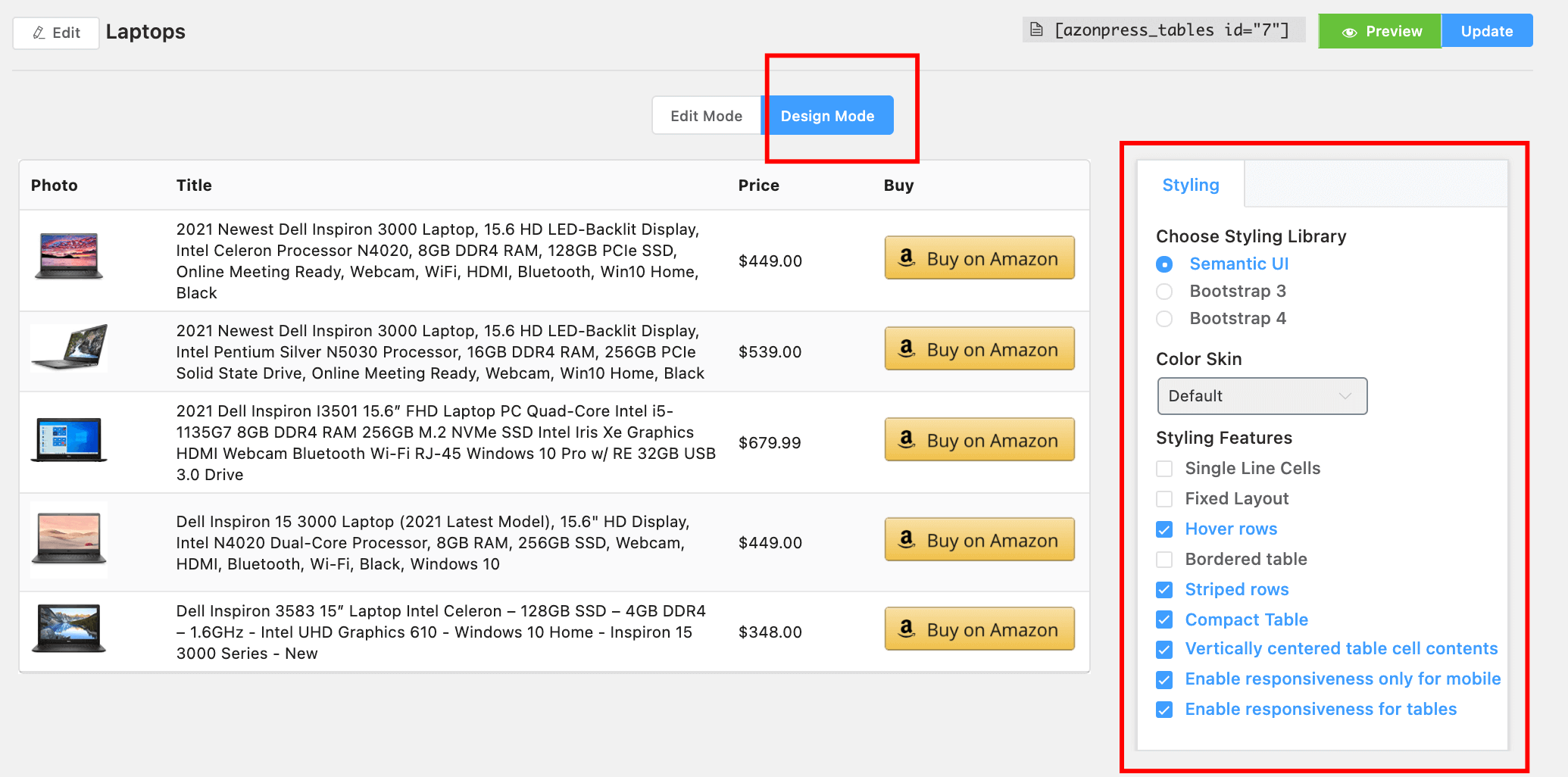Click the Celeron N4020 128GB laptop thumbnail
This screenshot has width=1568, height=777.
[x=69, y=257]
